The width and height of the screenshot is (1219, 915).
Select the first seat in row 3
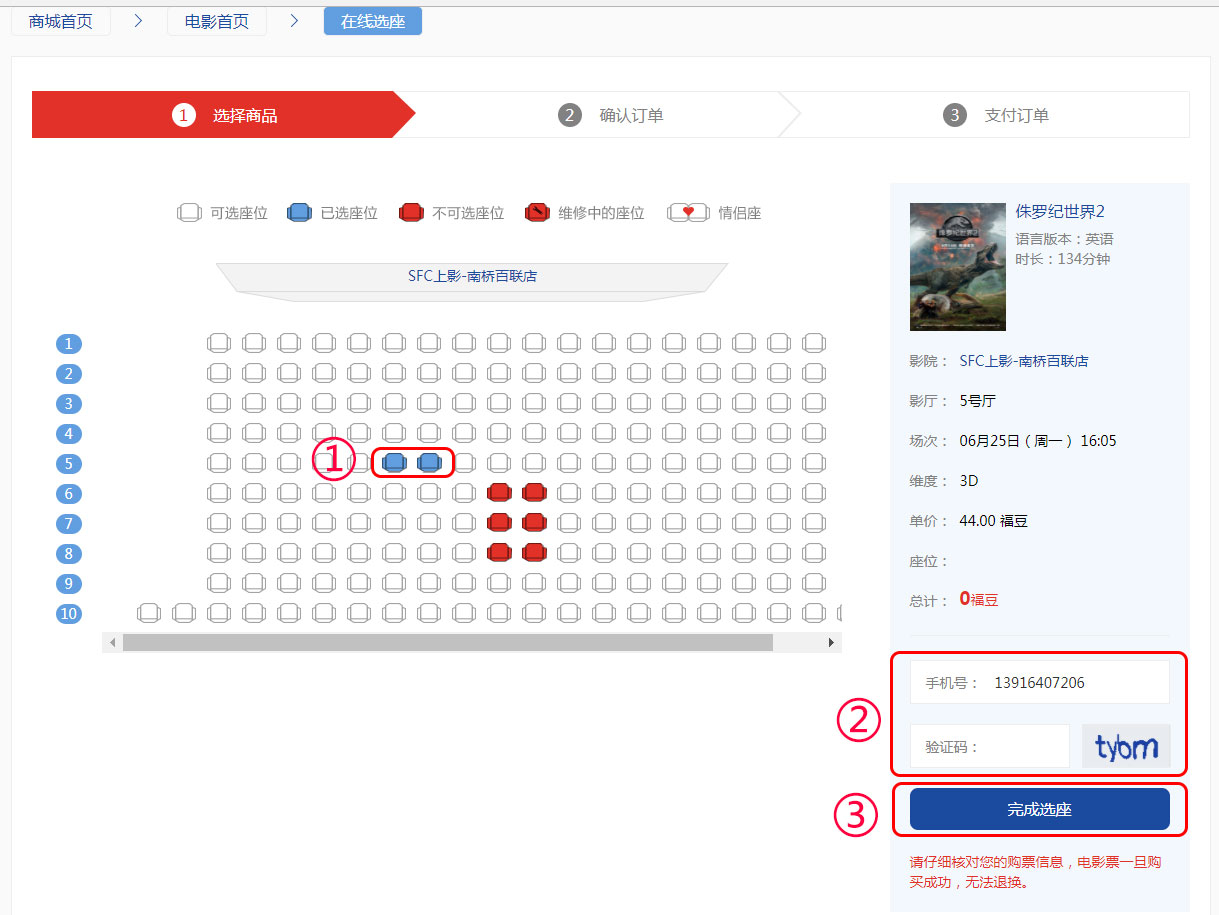[218, 403]
